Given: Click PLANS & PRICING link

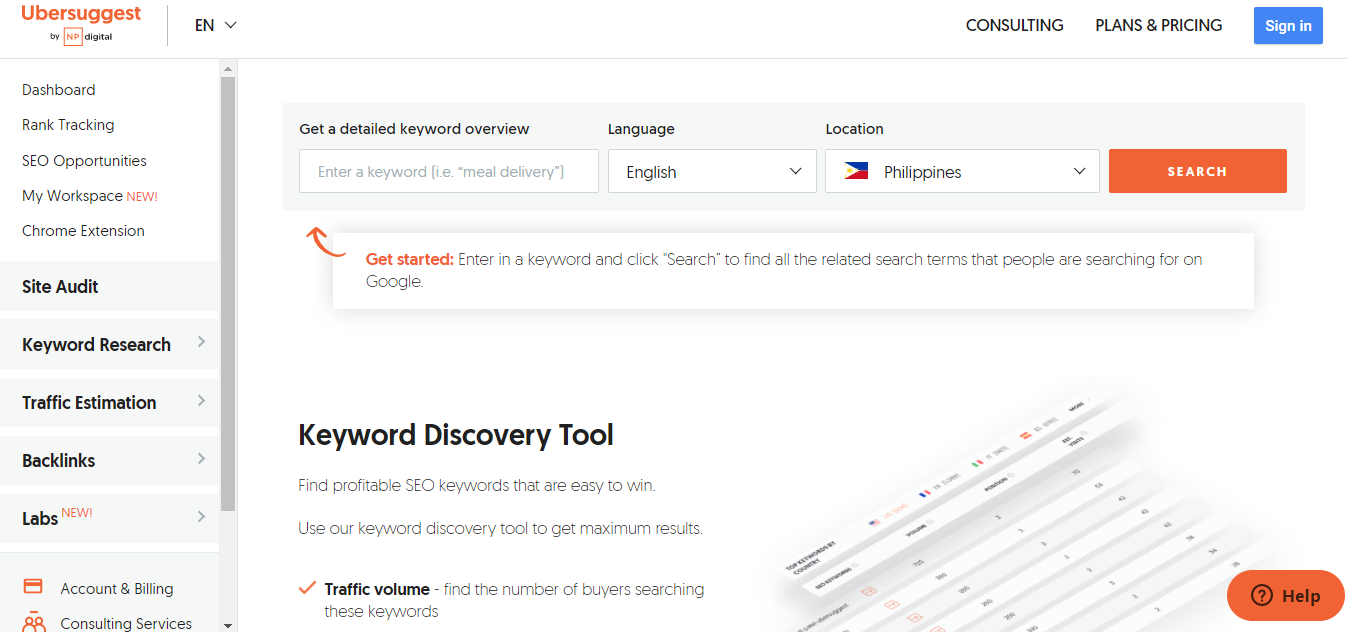Looking at the screenshot, I should tap(1158, 25).
